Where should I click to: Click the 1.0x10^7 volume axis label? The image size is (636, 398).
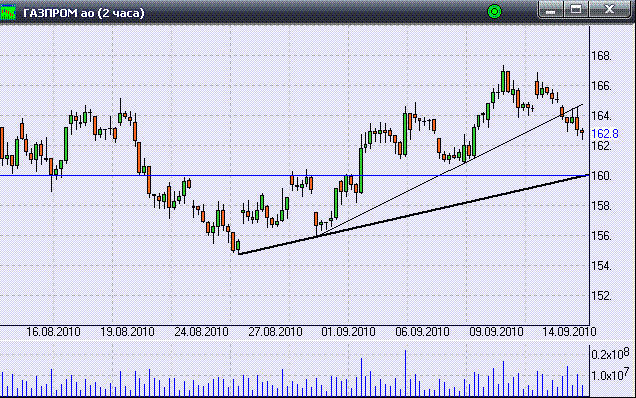(610, 375)
